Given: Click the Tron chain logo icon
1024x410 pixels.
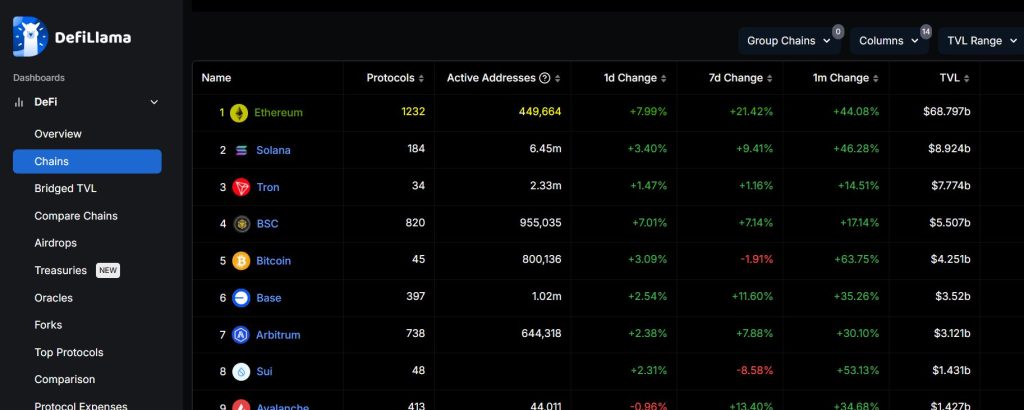Looking at the screenshot, I should click(240, 187).
